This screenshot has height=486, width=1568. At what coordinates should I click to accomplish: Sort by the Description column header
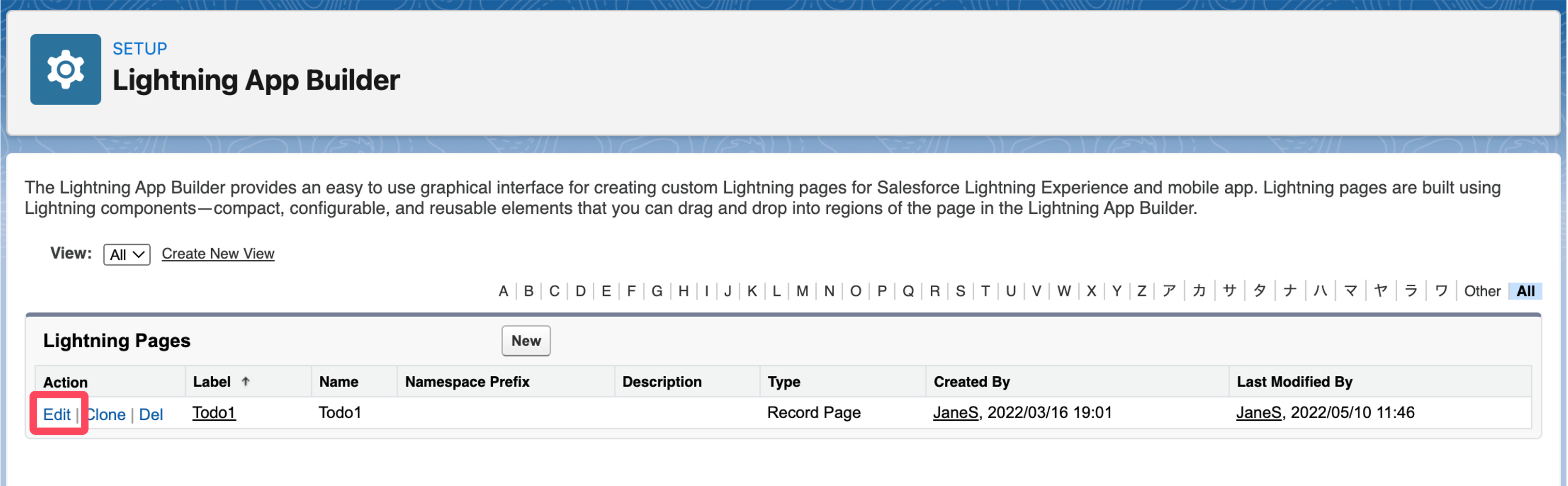[x=662, y=382]
